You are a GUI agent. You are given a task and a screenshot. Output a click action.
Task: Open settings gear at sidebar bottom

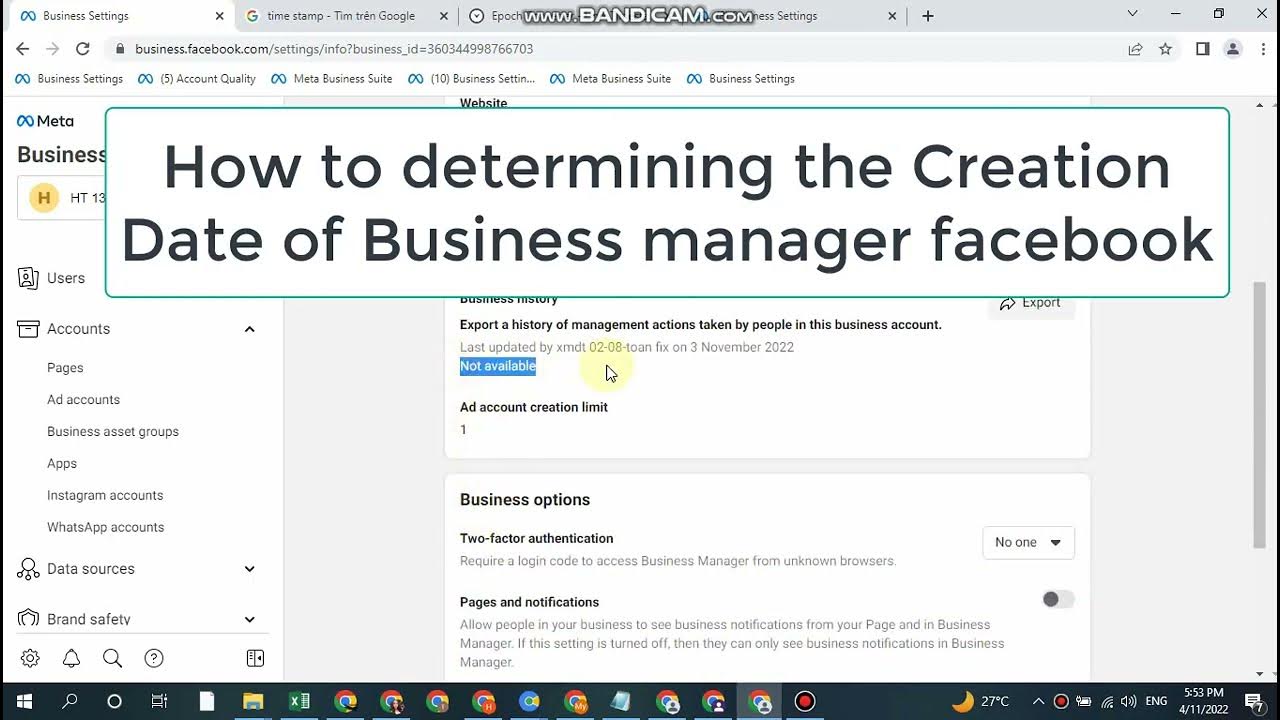[30, 658]
